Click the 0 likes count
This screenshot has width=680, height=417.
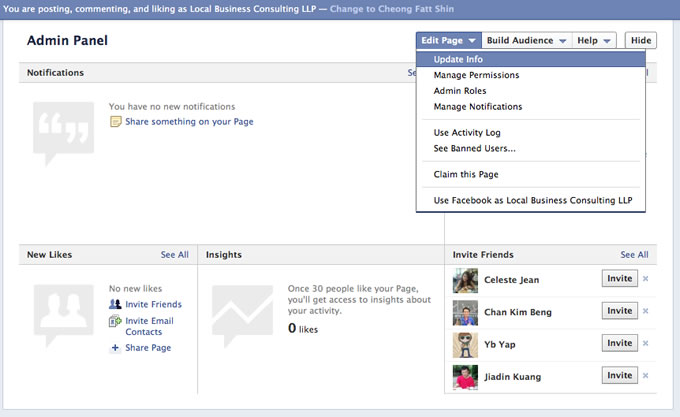click(x=303, y=329)
